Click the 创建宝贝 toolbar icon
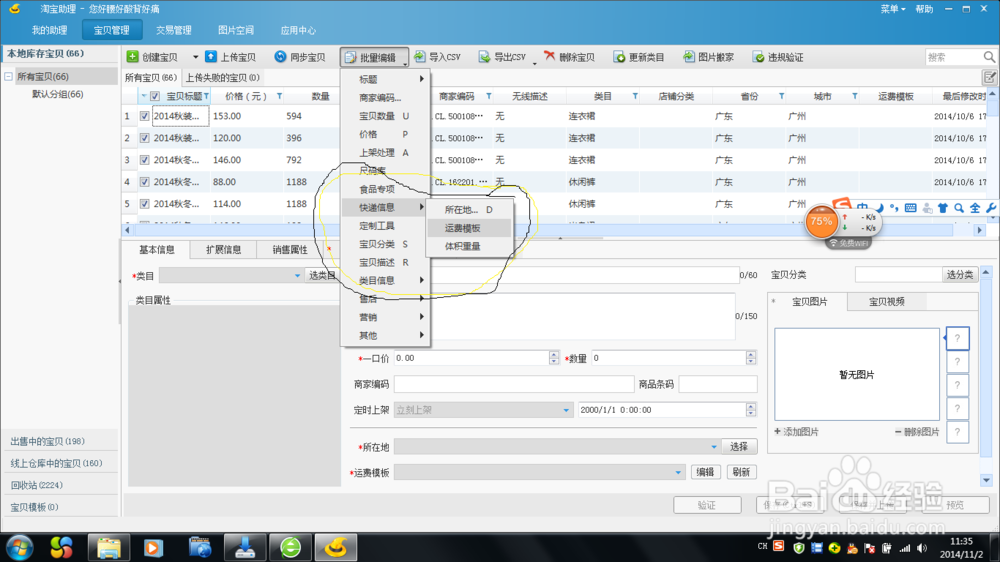Viewport: 1000px width, 562px height. 133,57
